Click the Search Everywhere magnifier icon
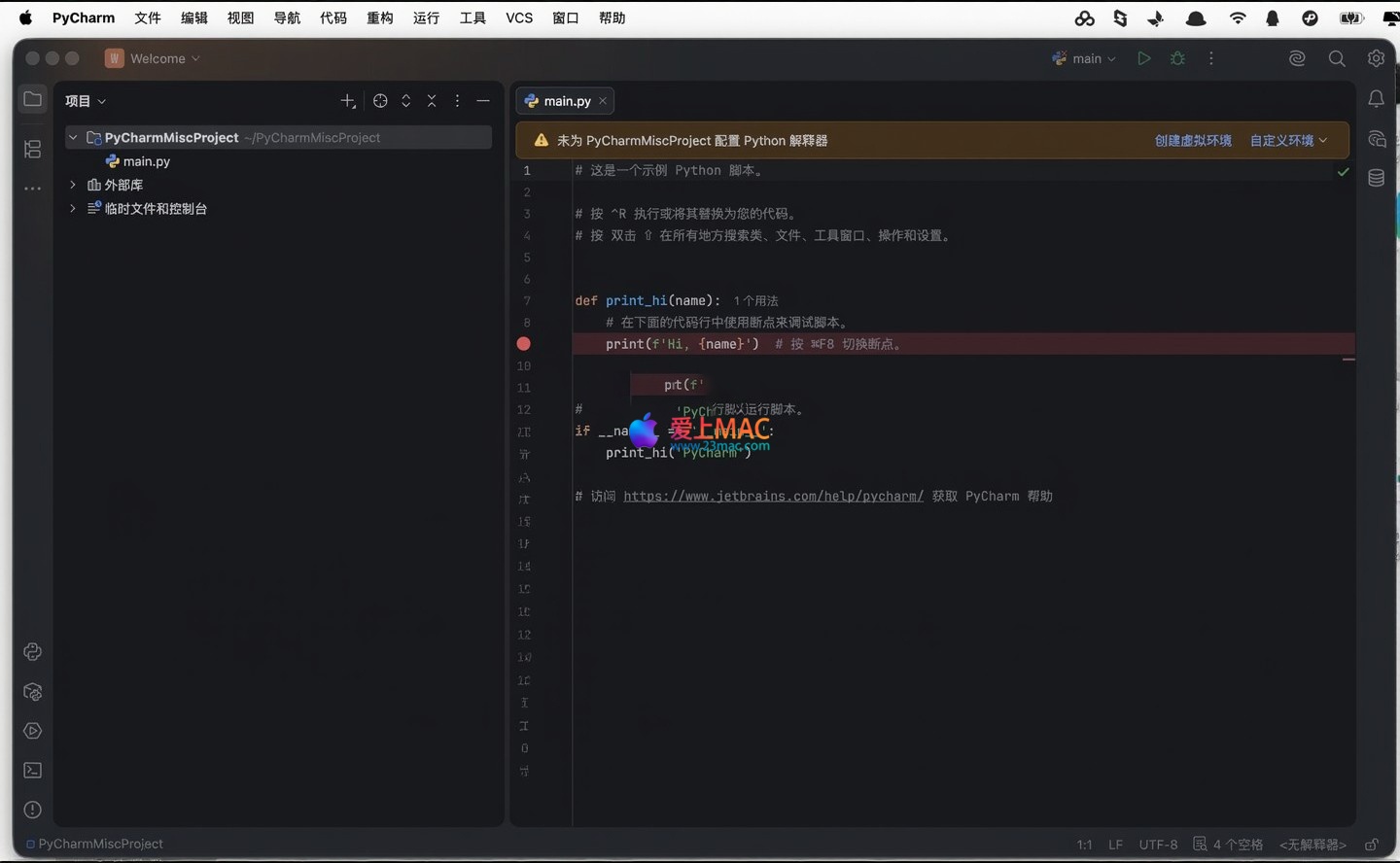This screenshot has height=863, width=1400. pos(1337,58)
